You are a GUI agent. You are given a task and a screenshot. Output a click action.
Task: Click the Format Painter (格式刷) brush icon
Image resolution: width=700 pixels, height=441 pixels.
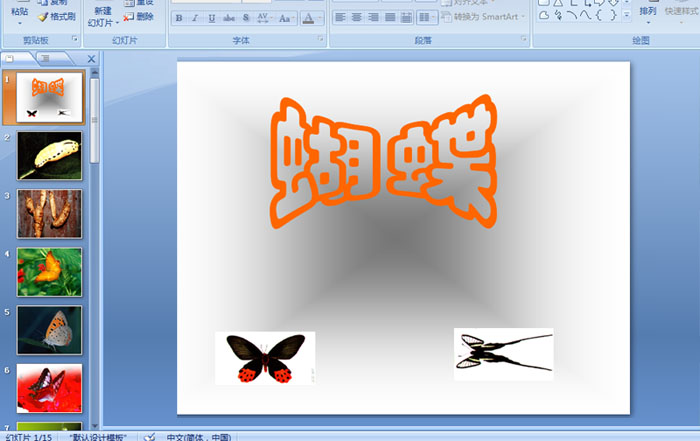(42, 17)
